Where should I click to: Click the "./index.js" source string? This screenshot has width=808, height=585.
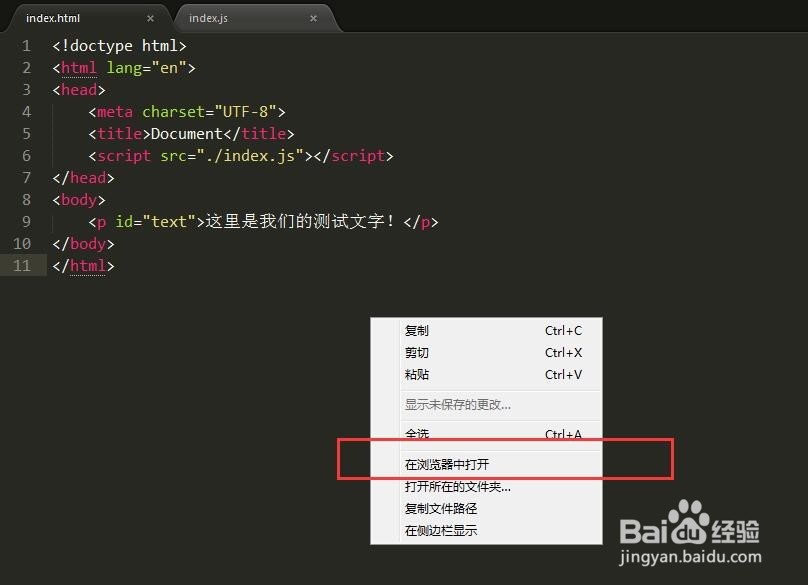pos(249,156)
